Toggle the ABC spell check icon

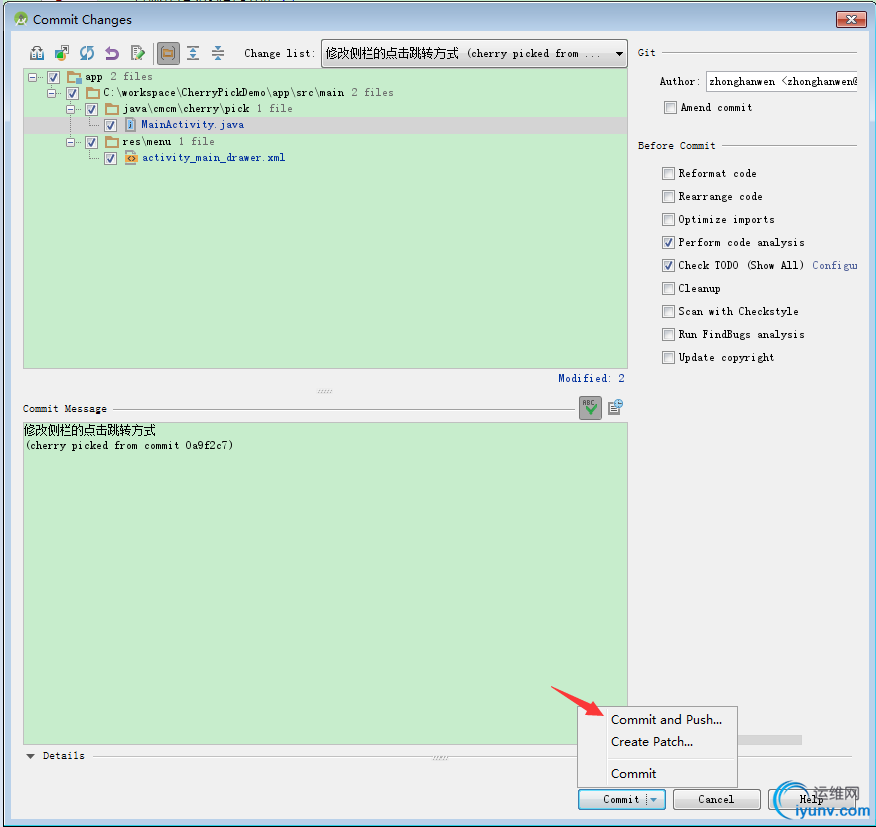(590, 407)
